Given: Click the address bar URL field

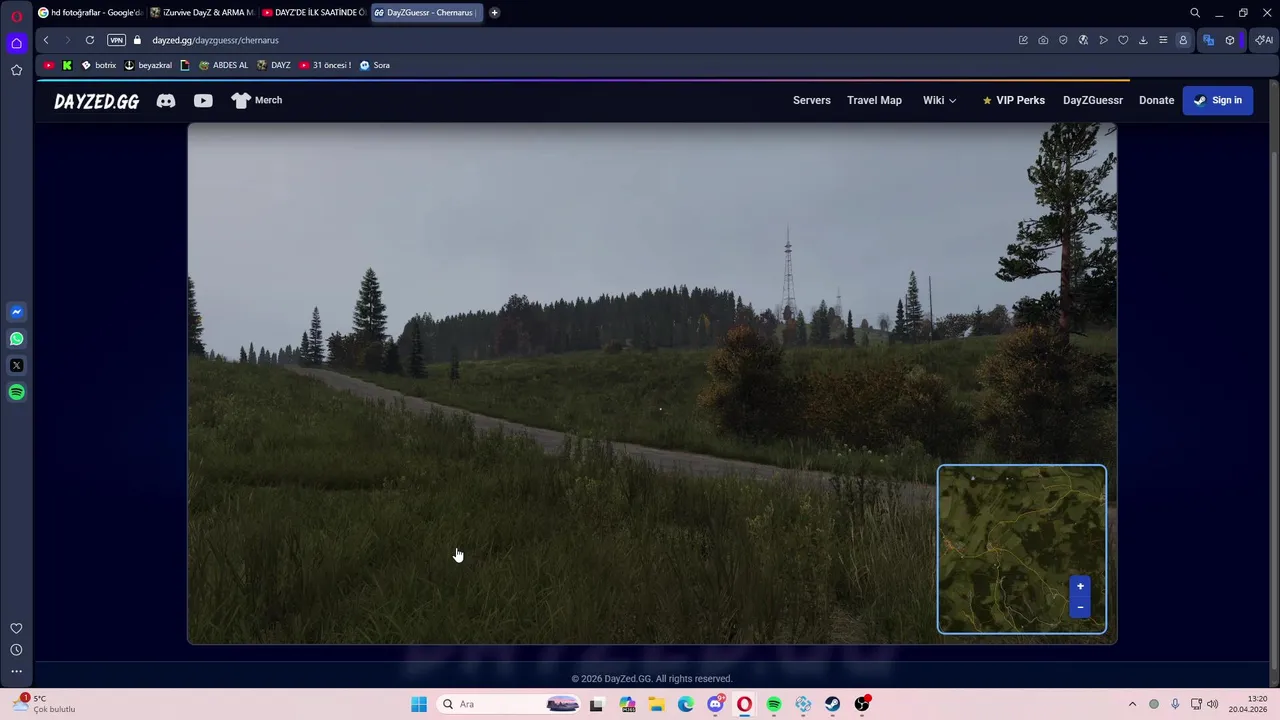Looking at the screenshot, I should pyautogui.click(x=580, y=40).
